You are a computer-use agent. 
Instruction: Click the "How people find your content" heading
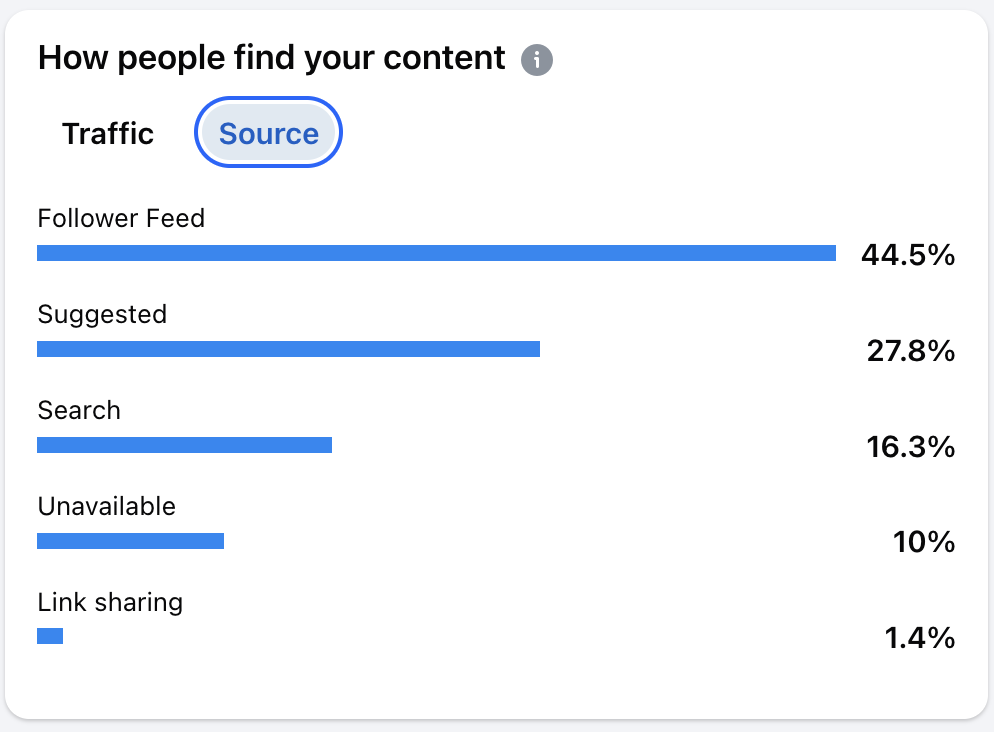[271, 58]
